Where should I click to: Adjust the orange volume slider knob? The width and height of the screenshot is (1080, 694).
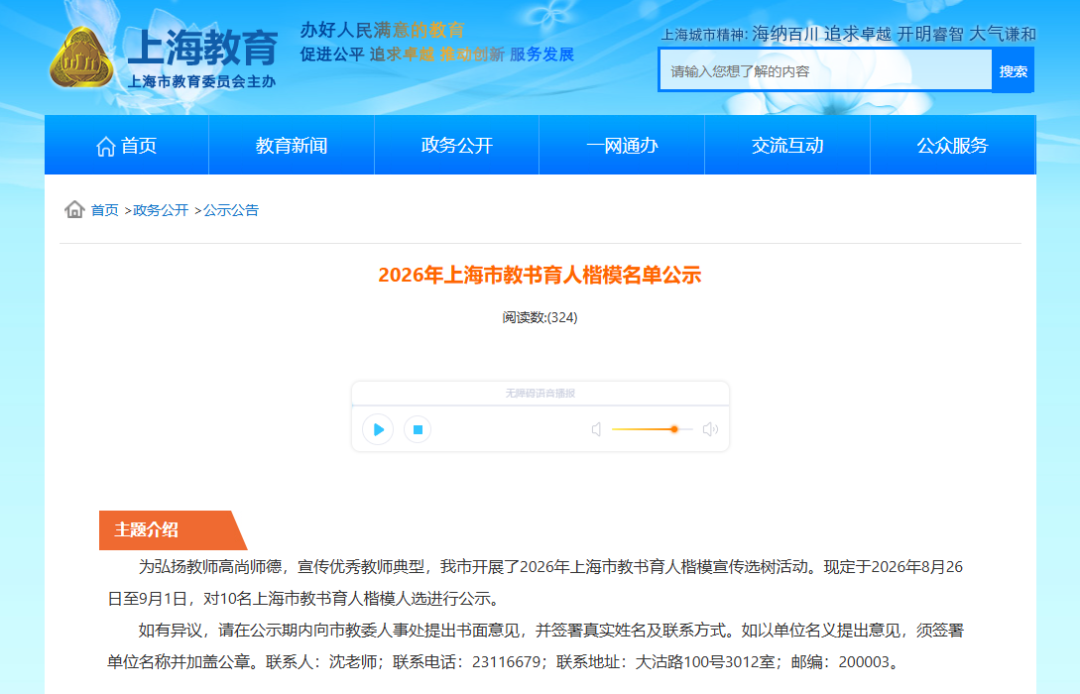(674, 429)
